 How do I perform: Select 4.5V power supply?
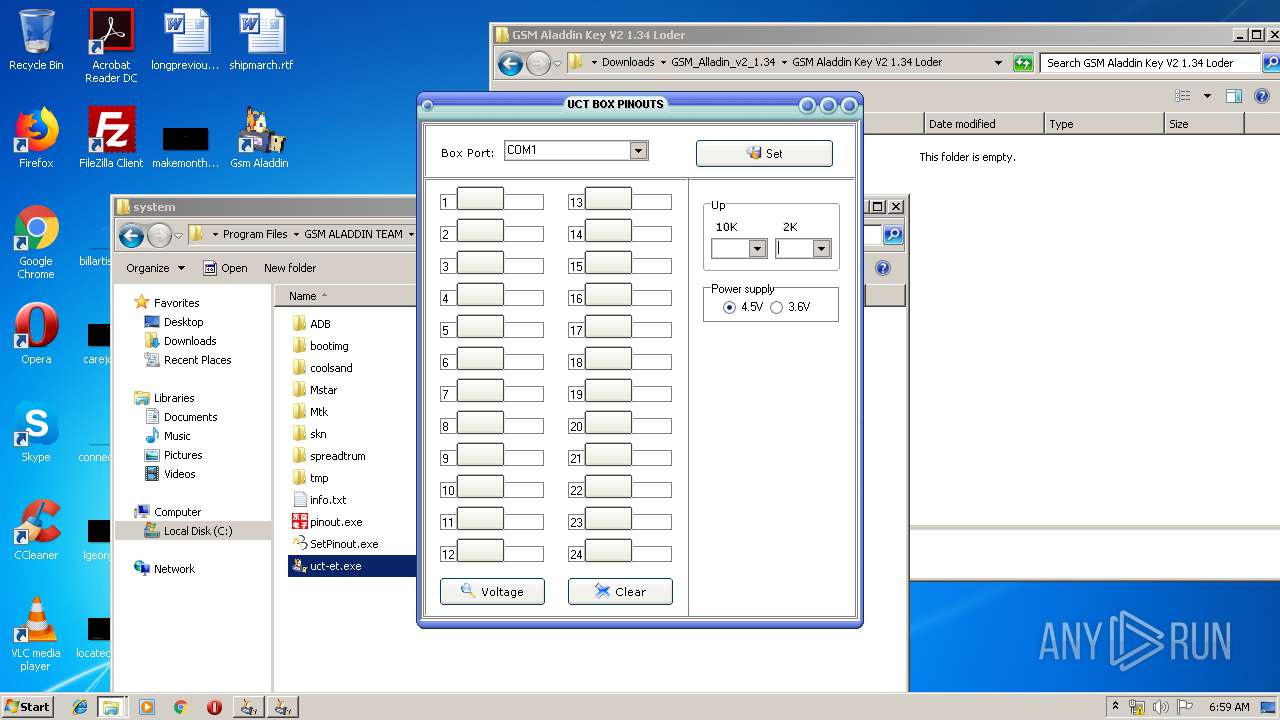pos(729,307)
